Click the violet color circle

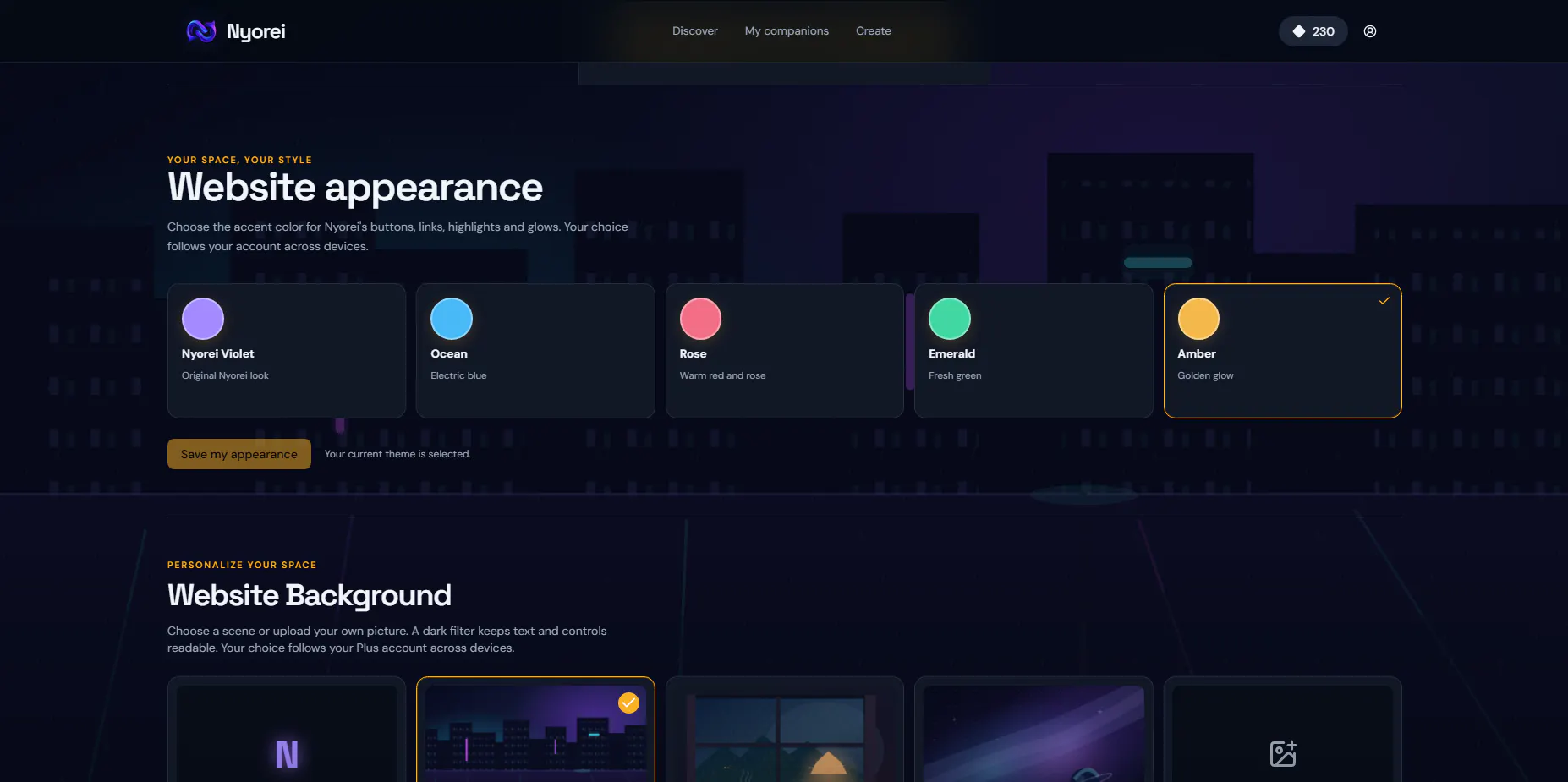click(203, 319)
